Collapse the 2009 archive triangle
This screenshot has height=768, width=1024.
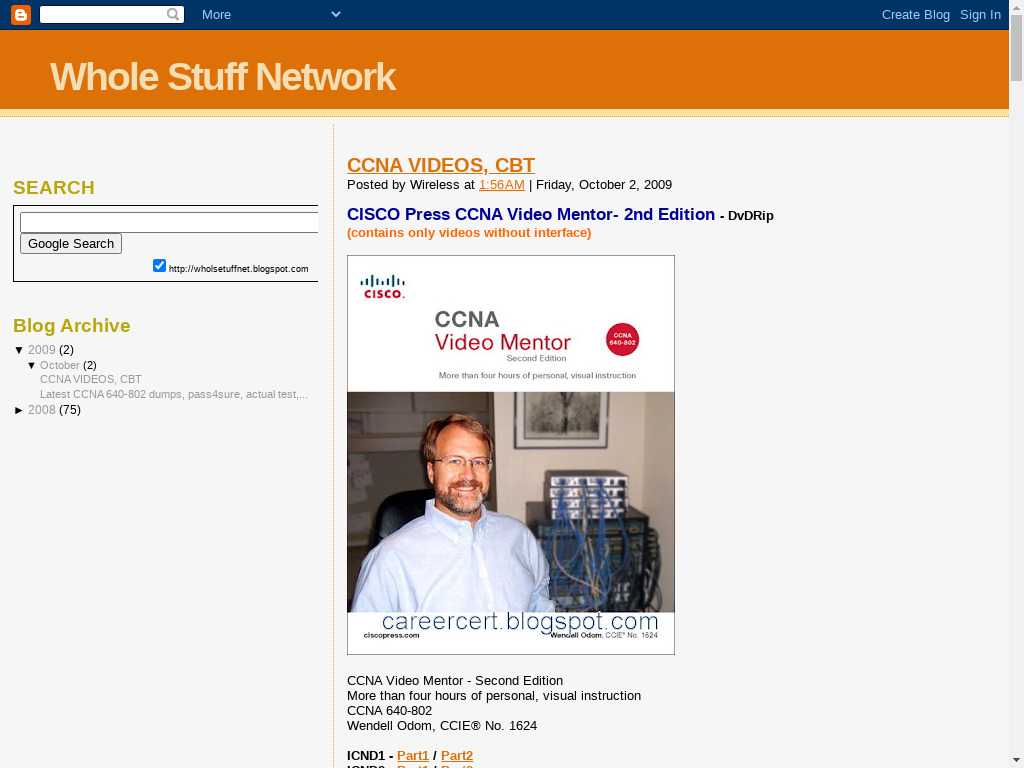click(x=19, y=350)
